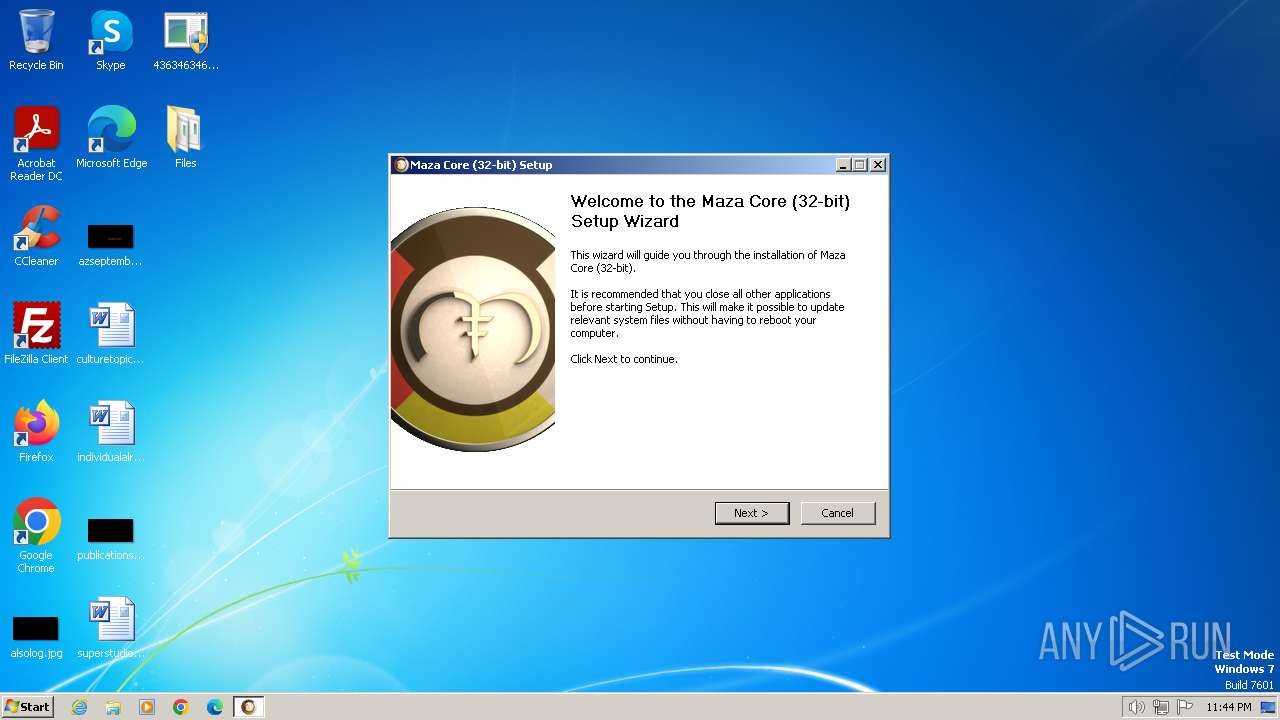Image resolution: width=1280 pixels, height=720 pixels.
Task: Launch Microsoft Edge desktop shortcut
Action: (111, 137)
